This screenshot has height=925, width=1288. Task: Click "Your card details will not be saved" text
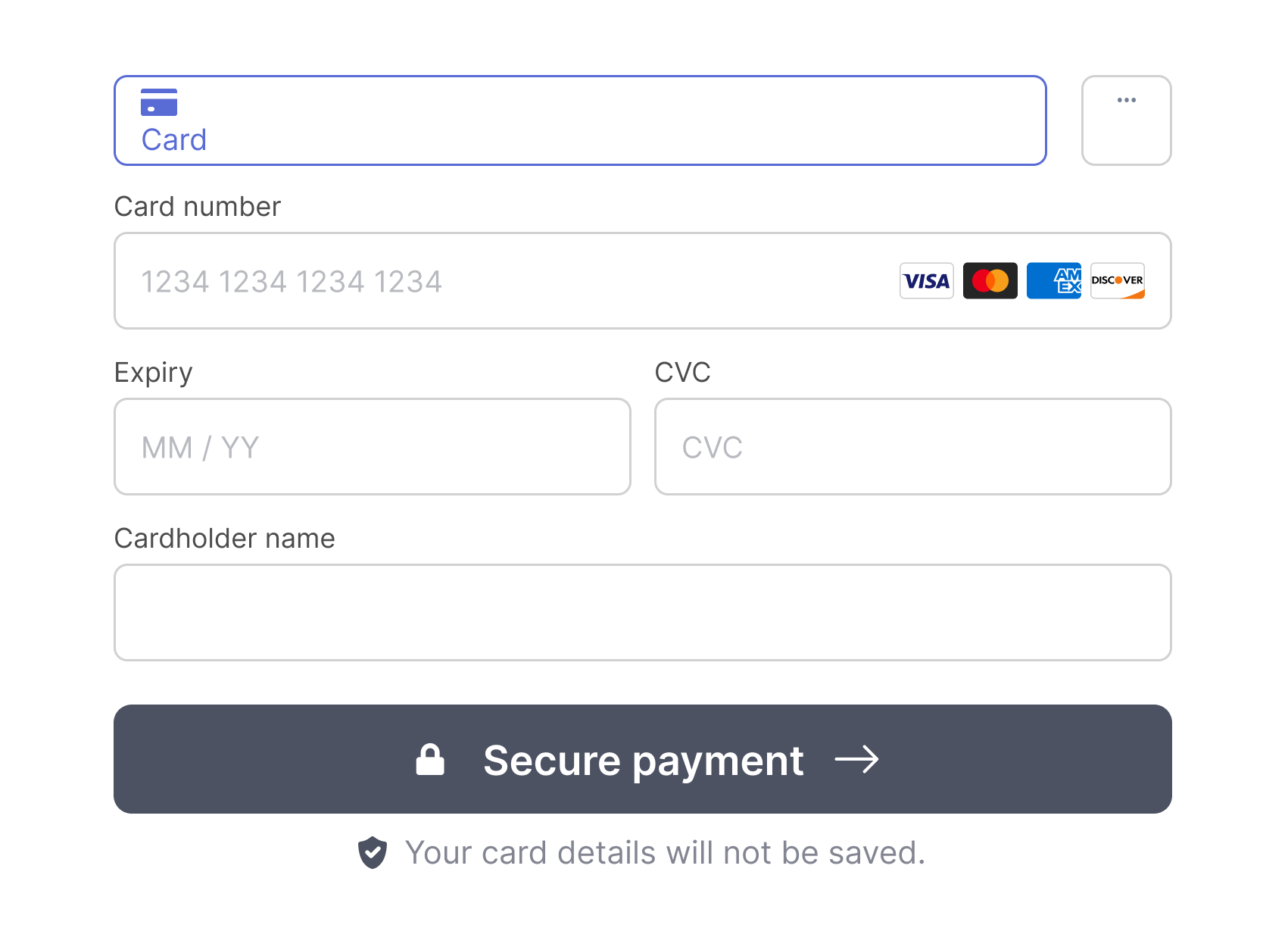pos(665,853)
